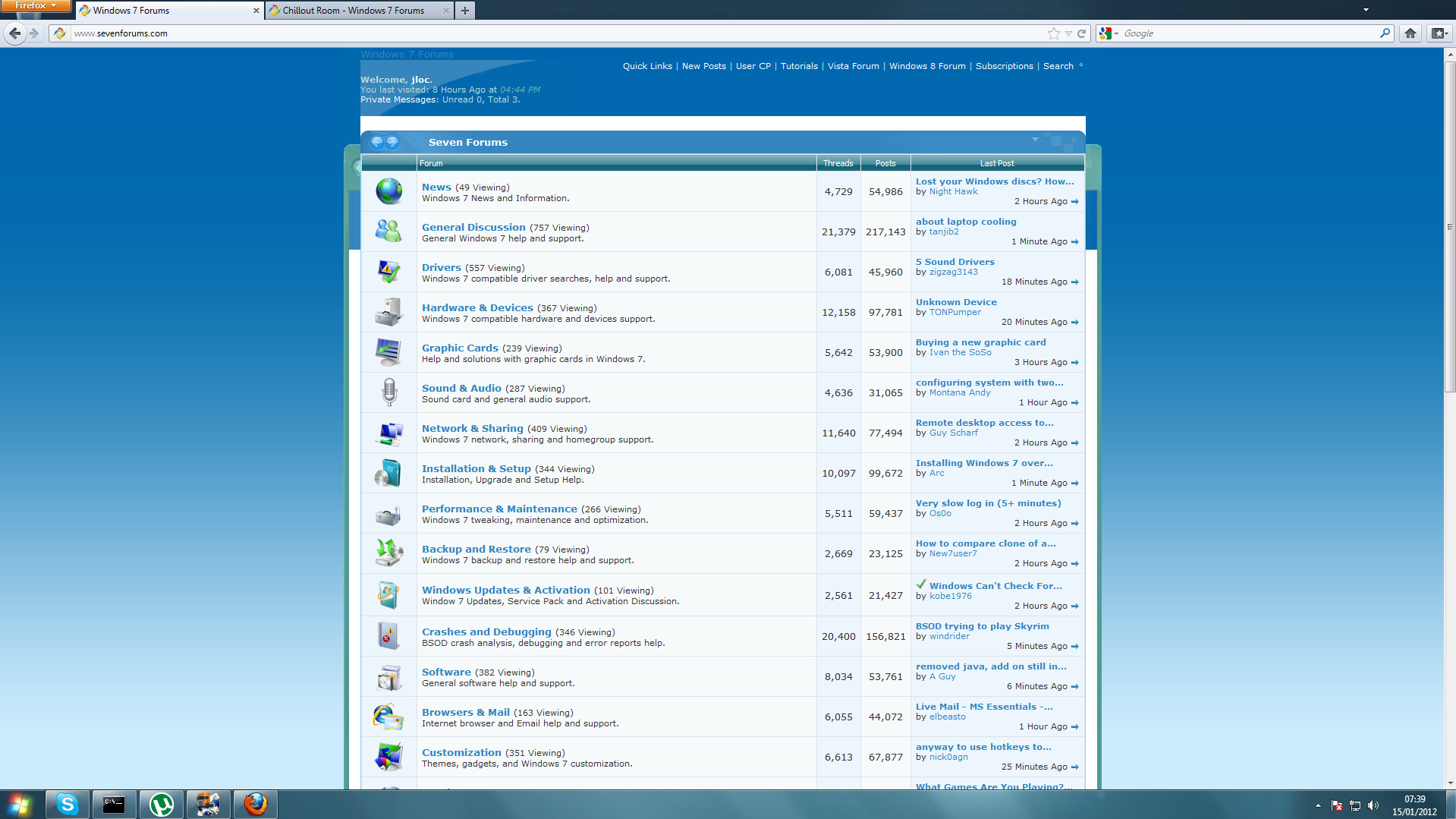
Task: Reload page using the refresh icon
Action: coord(1081,33)
